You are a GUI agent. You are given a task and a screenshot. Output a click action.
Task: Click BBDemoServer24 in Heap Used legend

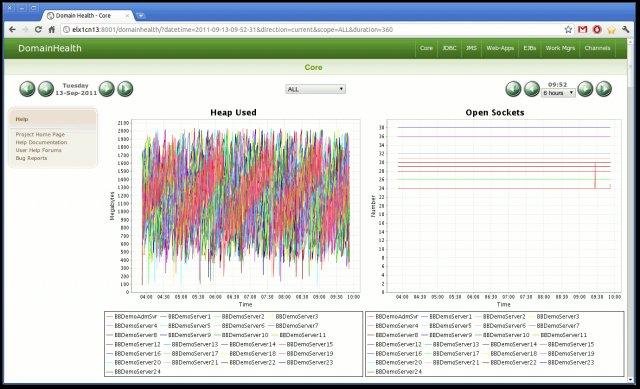[x=137, y=372]
